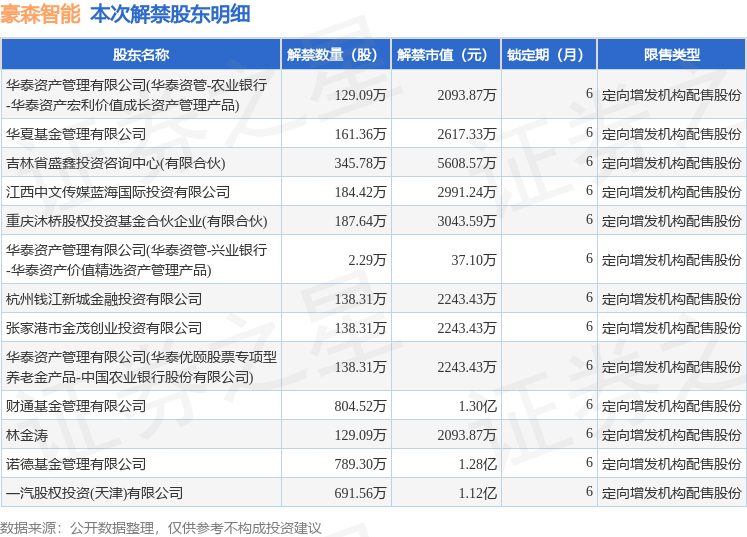Click the value 345.78万
This screenshot has width=747, height=537.
click(360, 163)
